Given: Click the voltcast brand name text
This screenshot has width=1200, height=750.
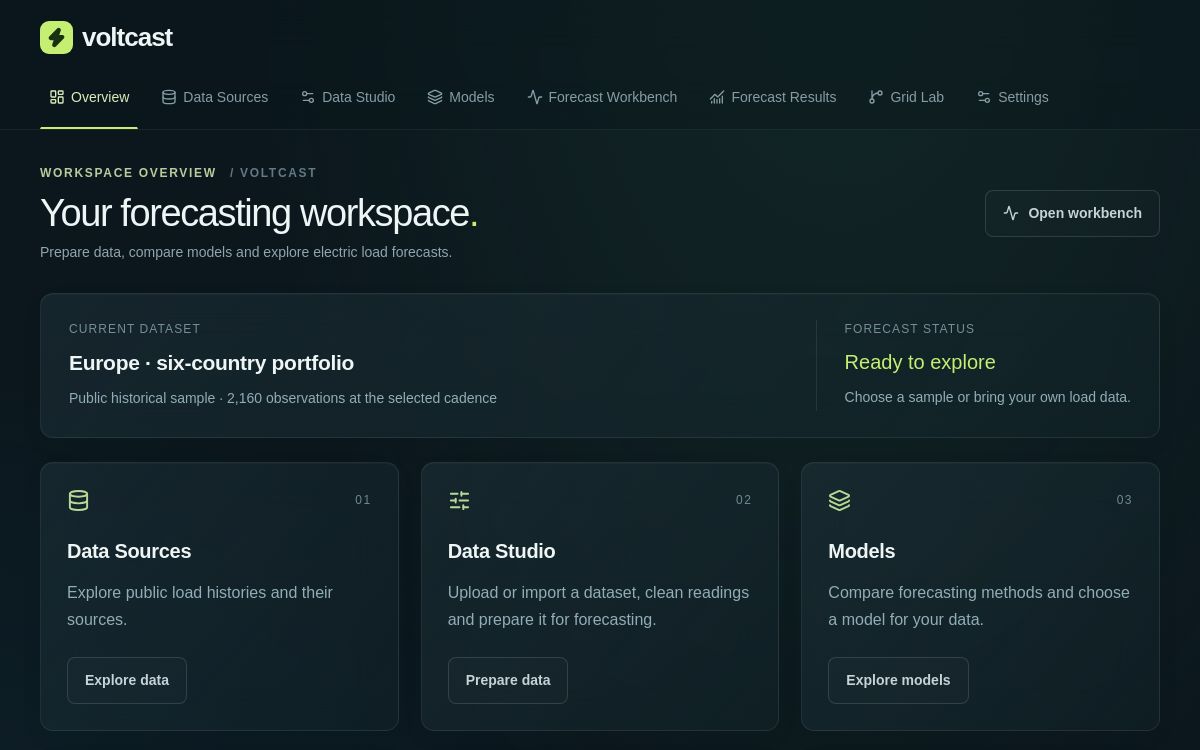Looking at the screenshot, I should (127, 37).
